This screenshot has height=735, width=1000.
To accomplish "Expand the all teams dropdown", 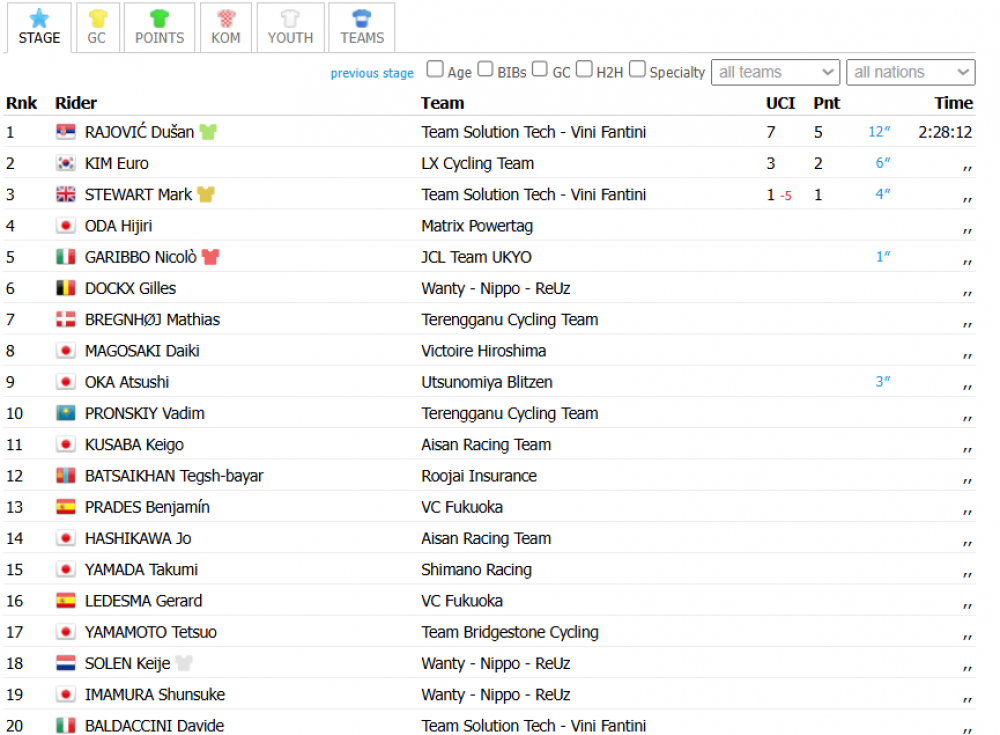I will point(776,72).
